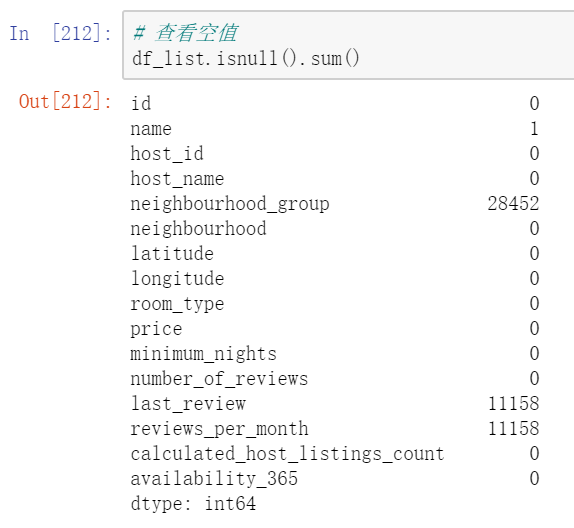
Task: Click the value 0 in price row
Action: pyautogui.click(x=534, y=328)
